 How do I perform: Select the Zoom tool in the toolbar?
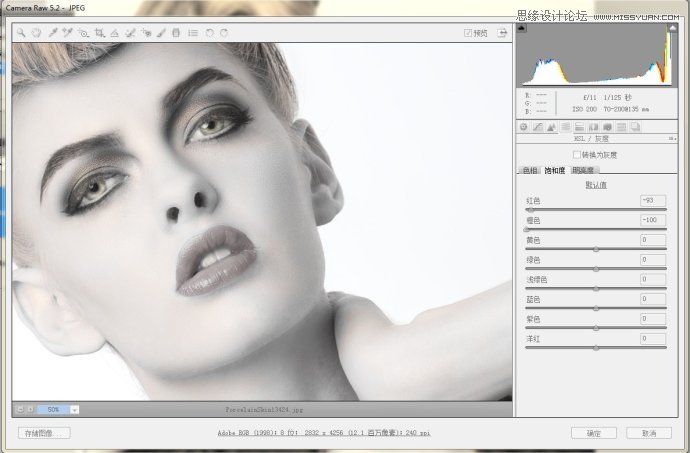pyautogui.click(x=20, y=33)
